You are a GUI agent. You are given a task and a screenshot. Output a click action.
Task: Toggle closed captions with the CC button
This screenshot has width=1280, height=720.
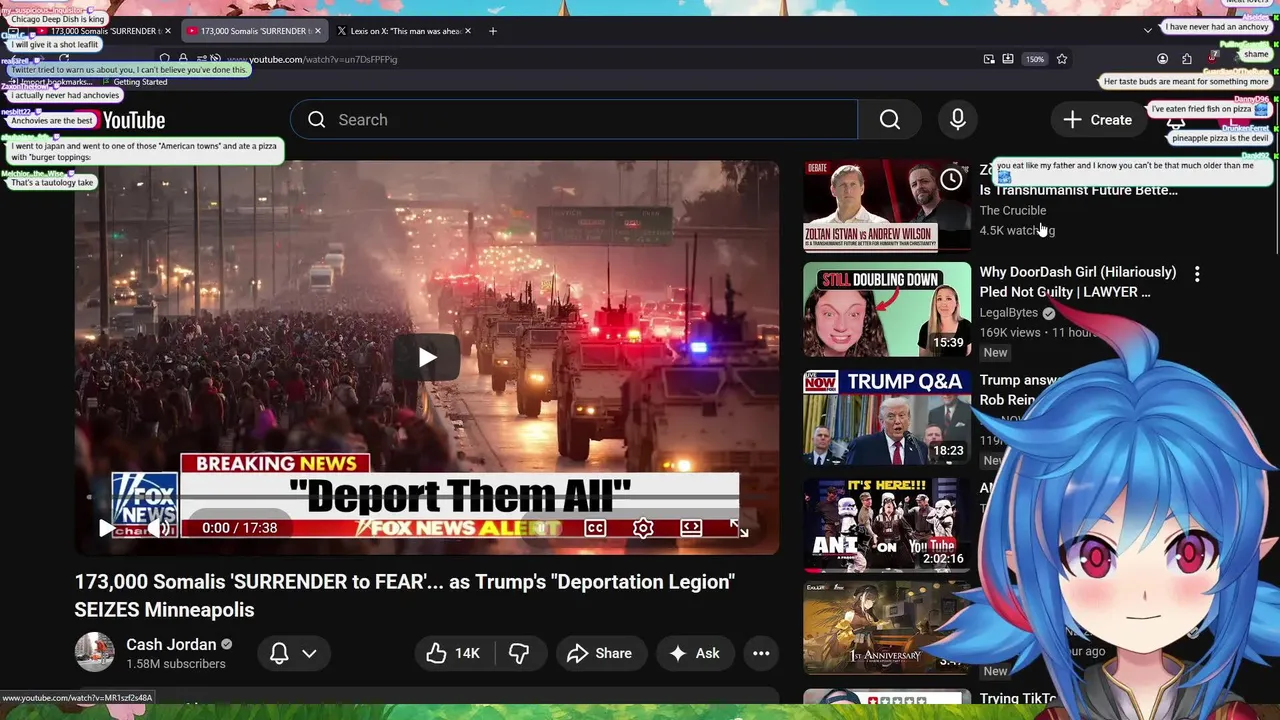[595, 528]
